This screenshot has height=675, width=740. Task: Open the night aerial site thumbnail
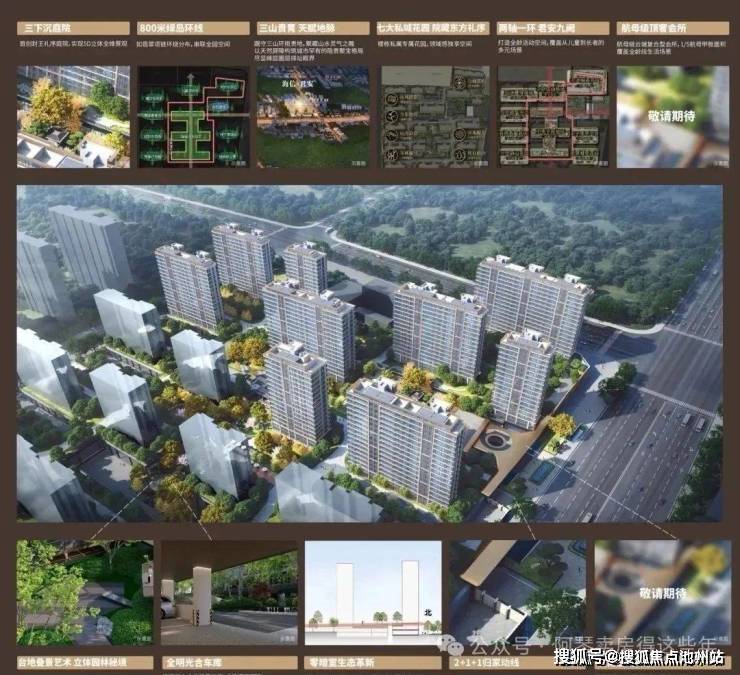tap(313, 117)
